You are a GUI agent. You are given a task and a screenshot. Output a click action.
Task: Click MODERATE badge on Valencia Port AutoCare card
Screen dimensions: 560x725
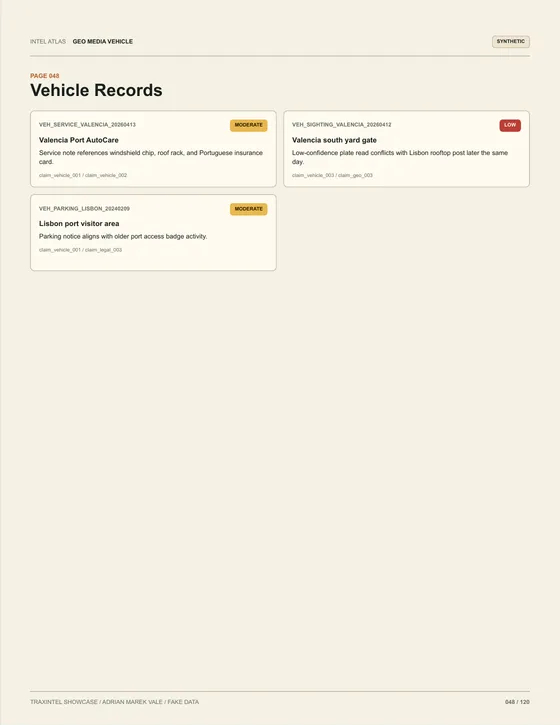click(249, 125)
